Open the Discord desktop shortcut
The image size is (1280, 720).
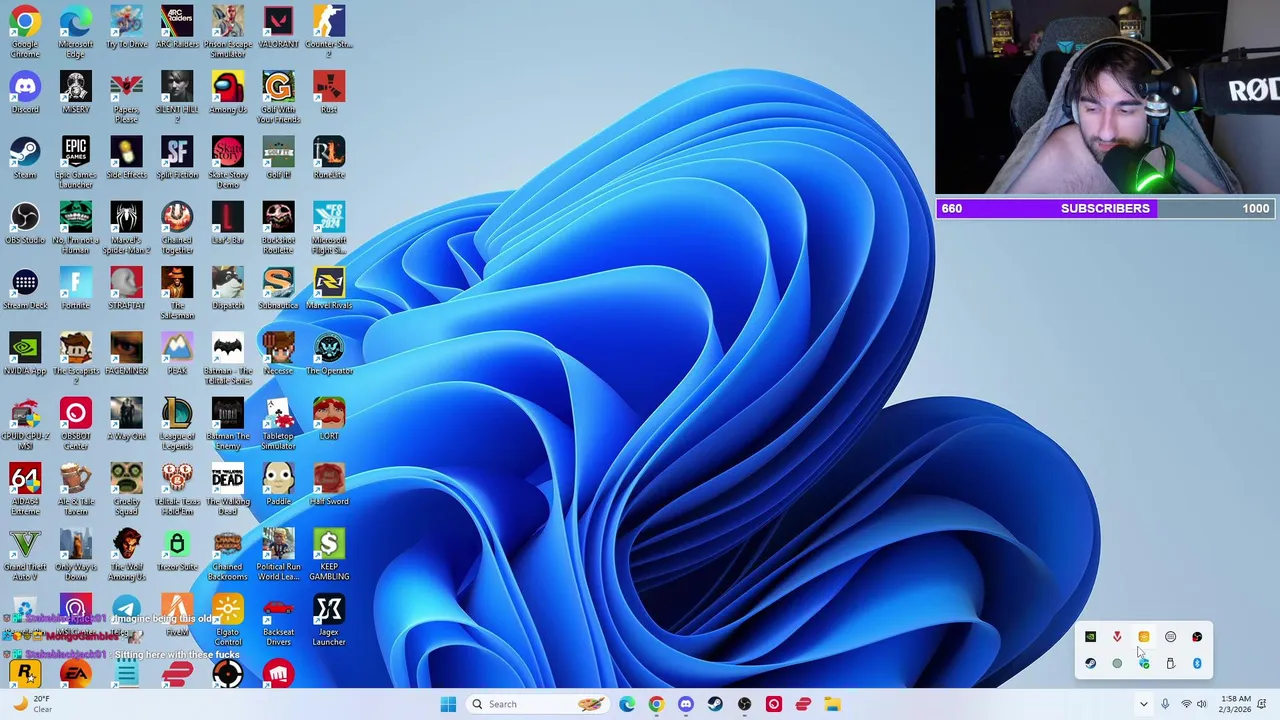pos(25,92)
